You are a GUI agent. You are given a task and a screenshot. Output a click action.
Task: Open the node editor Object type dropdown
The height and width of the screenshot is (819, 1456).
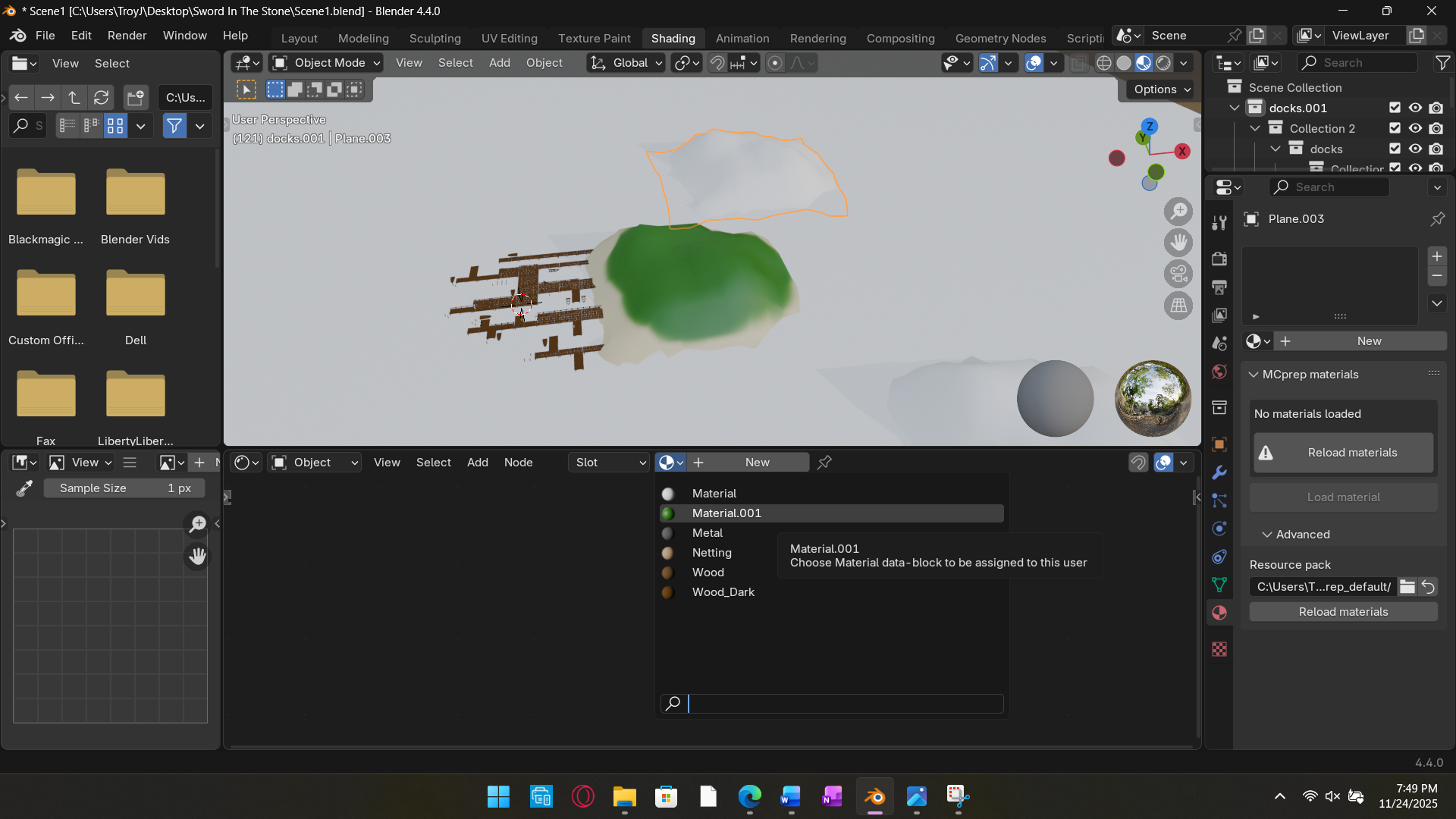315,462
